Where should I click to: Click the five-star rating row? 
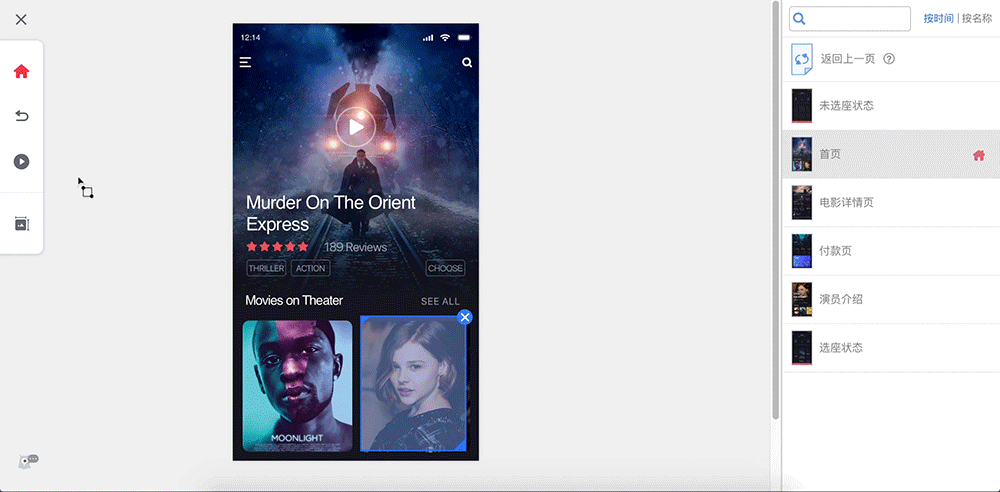coord(277,246)
